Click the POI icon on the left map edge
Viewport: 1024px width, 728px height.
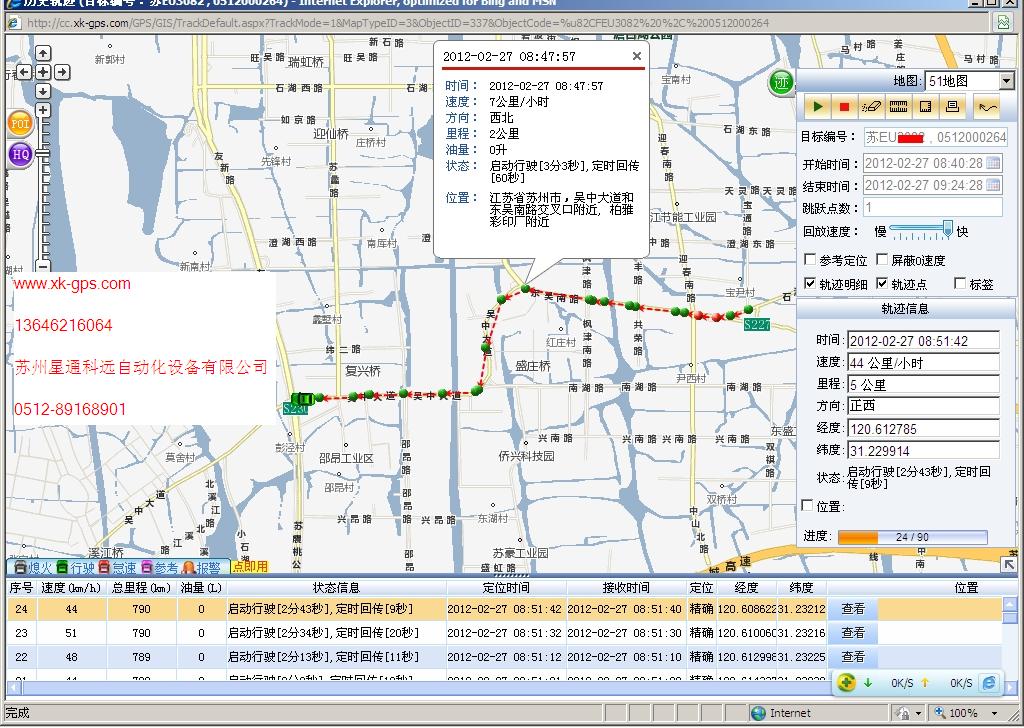pos(18,124)
